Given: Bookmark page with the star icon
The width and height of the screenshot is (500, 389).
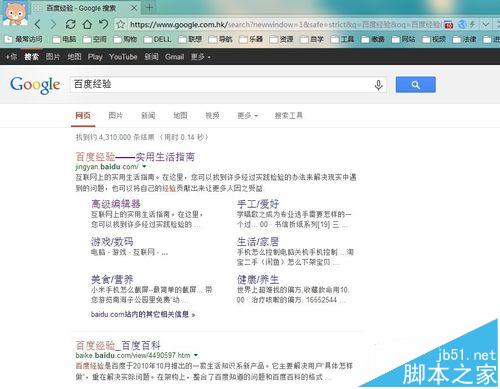Looking at the screenshot, I should point(121,24).
